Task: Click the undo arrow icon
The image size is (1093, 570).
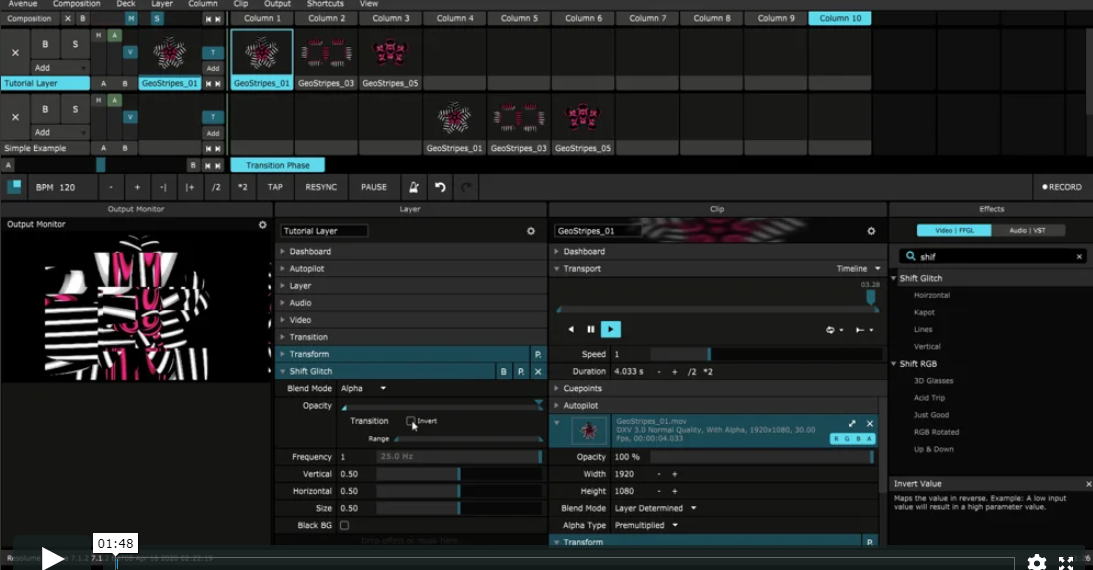Action: click(x=439, y=187)
